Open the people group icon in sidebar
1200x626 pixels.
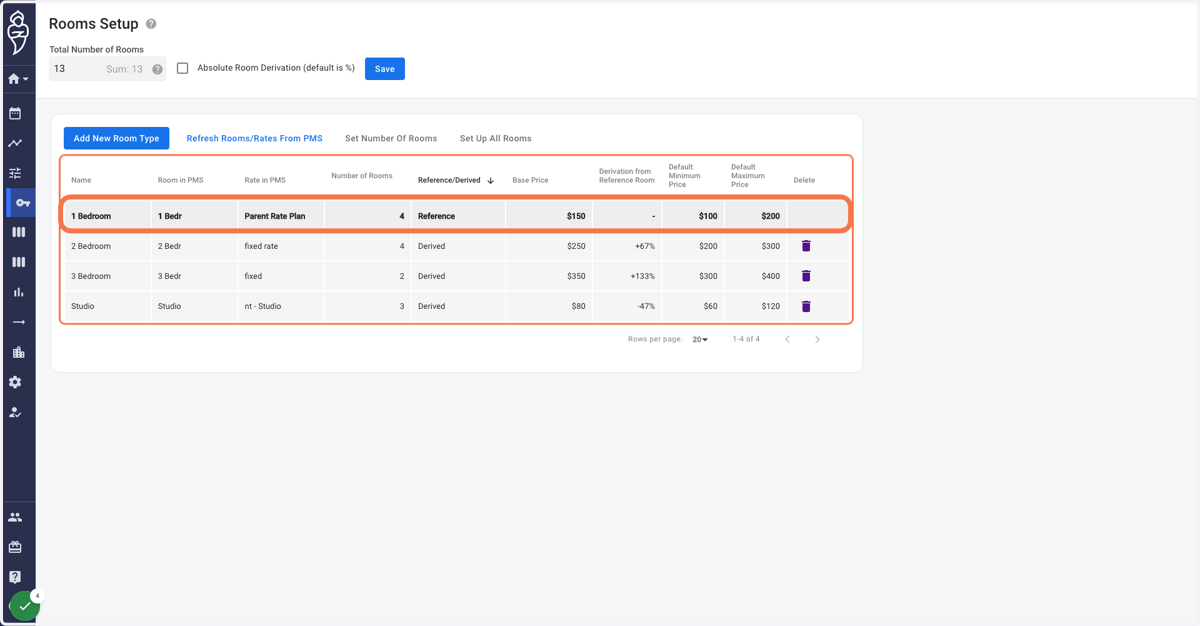(15, 517)
